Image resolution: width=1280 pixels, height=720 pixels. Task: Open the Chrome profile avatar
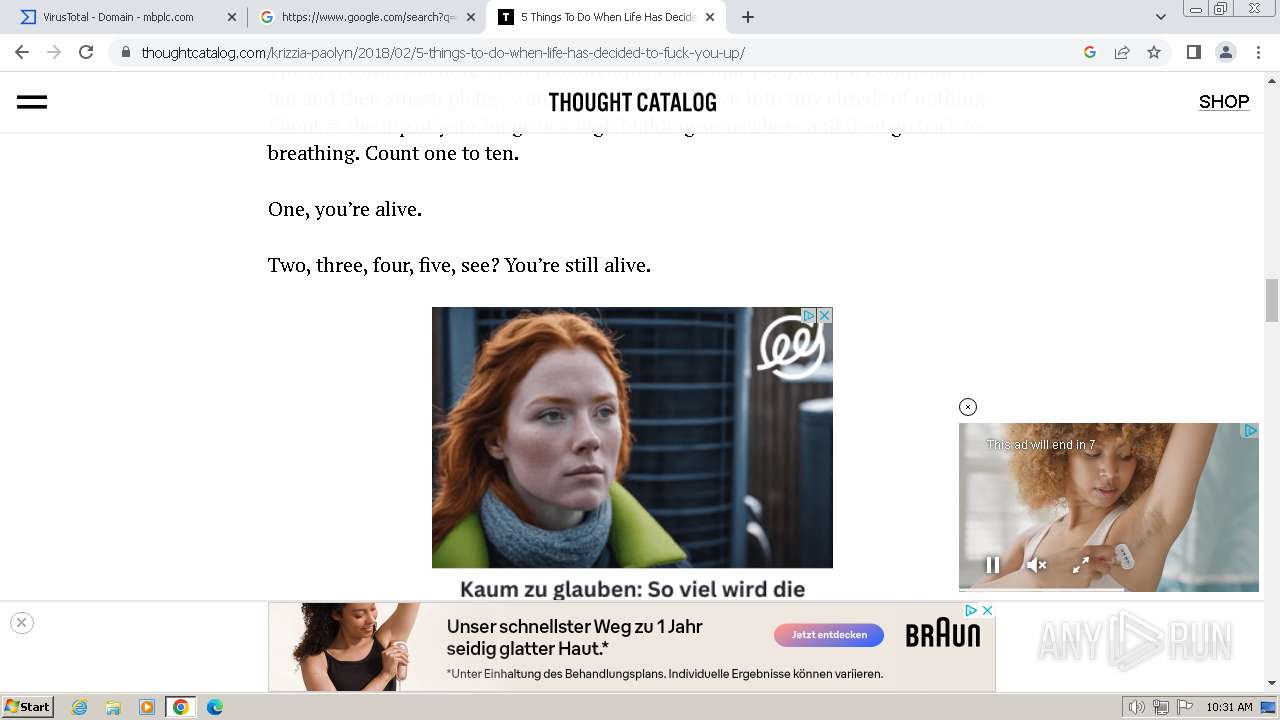[x=1225, y=52]
